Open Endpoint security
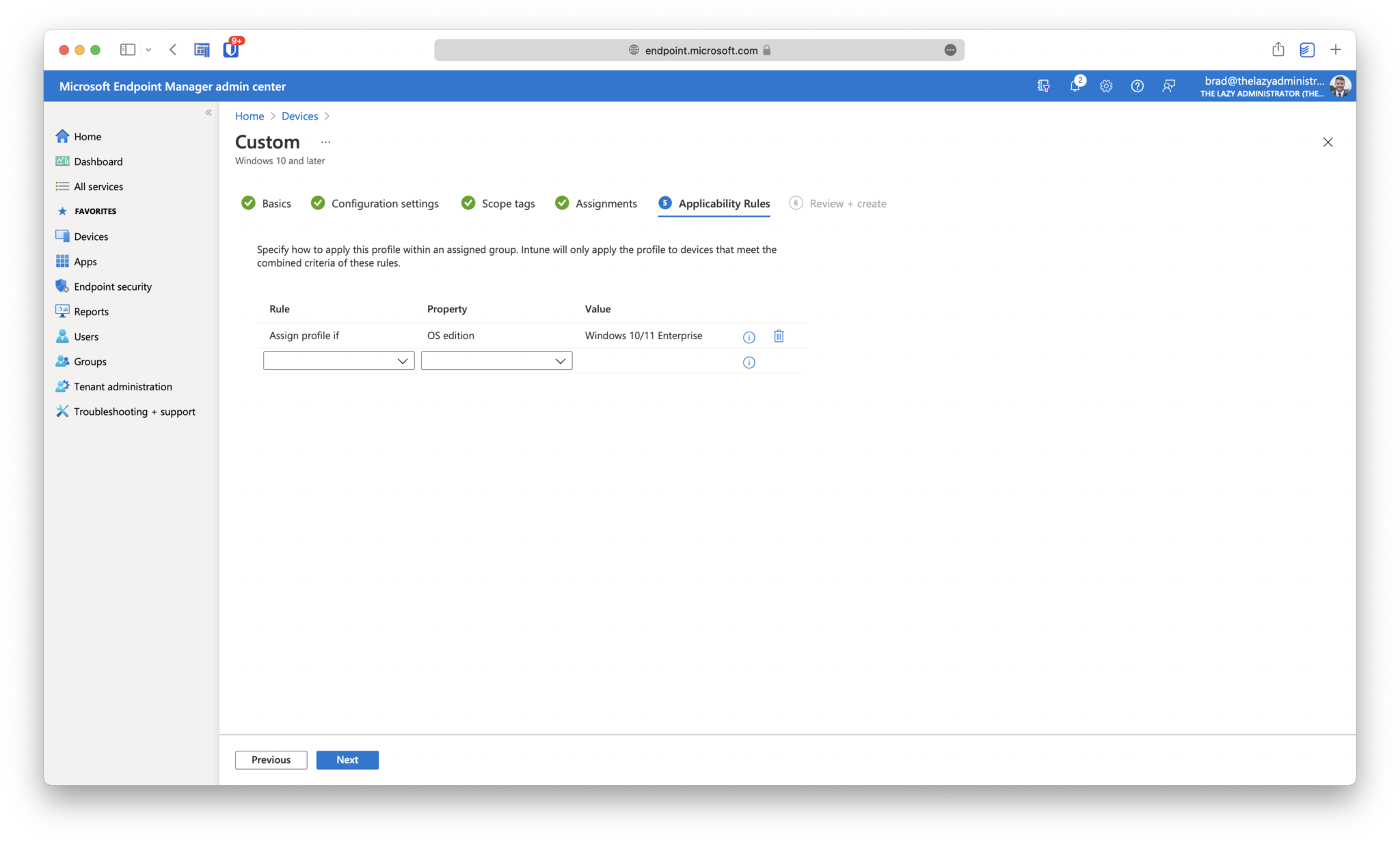Image resolution: width=1400 pixels, height=843 pixels. coord(104,286)
